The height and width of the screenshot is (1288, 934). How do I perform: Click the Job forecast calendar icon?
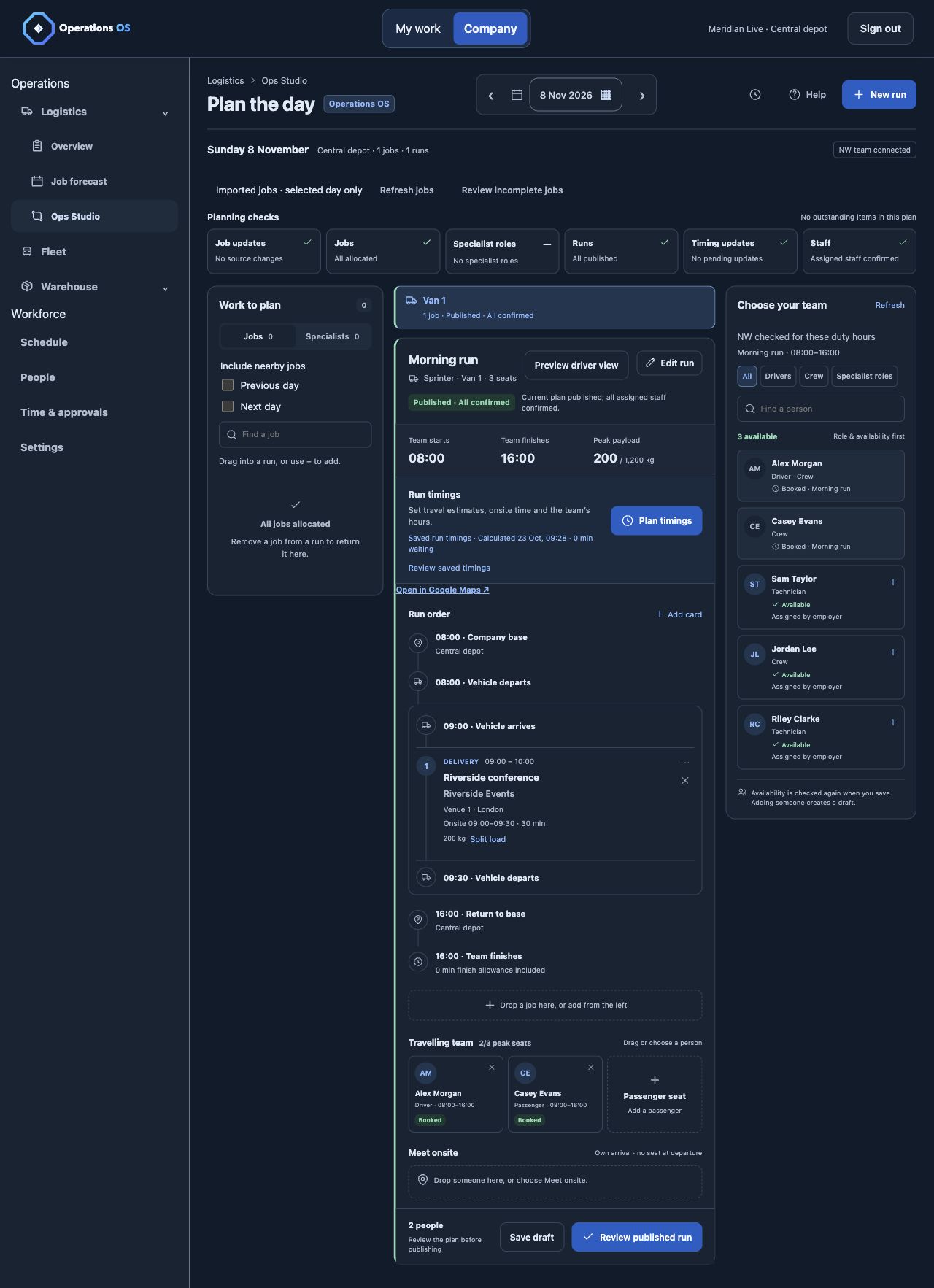point(37,182)
